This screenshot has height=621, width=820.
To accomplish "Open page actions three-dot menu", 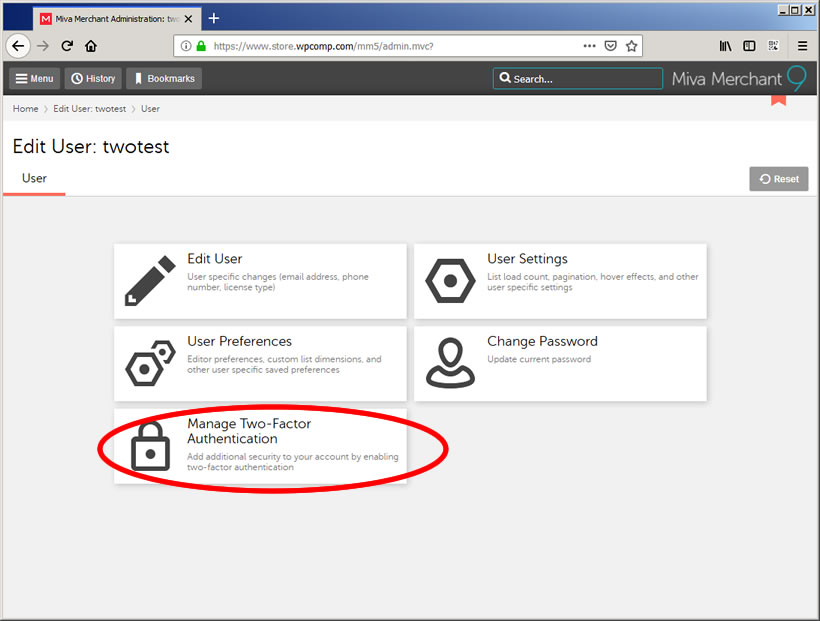I will [x=589, y=46].
